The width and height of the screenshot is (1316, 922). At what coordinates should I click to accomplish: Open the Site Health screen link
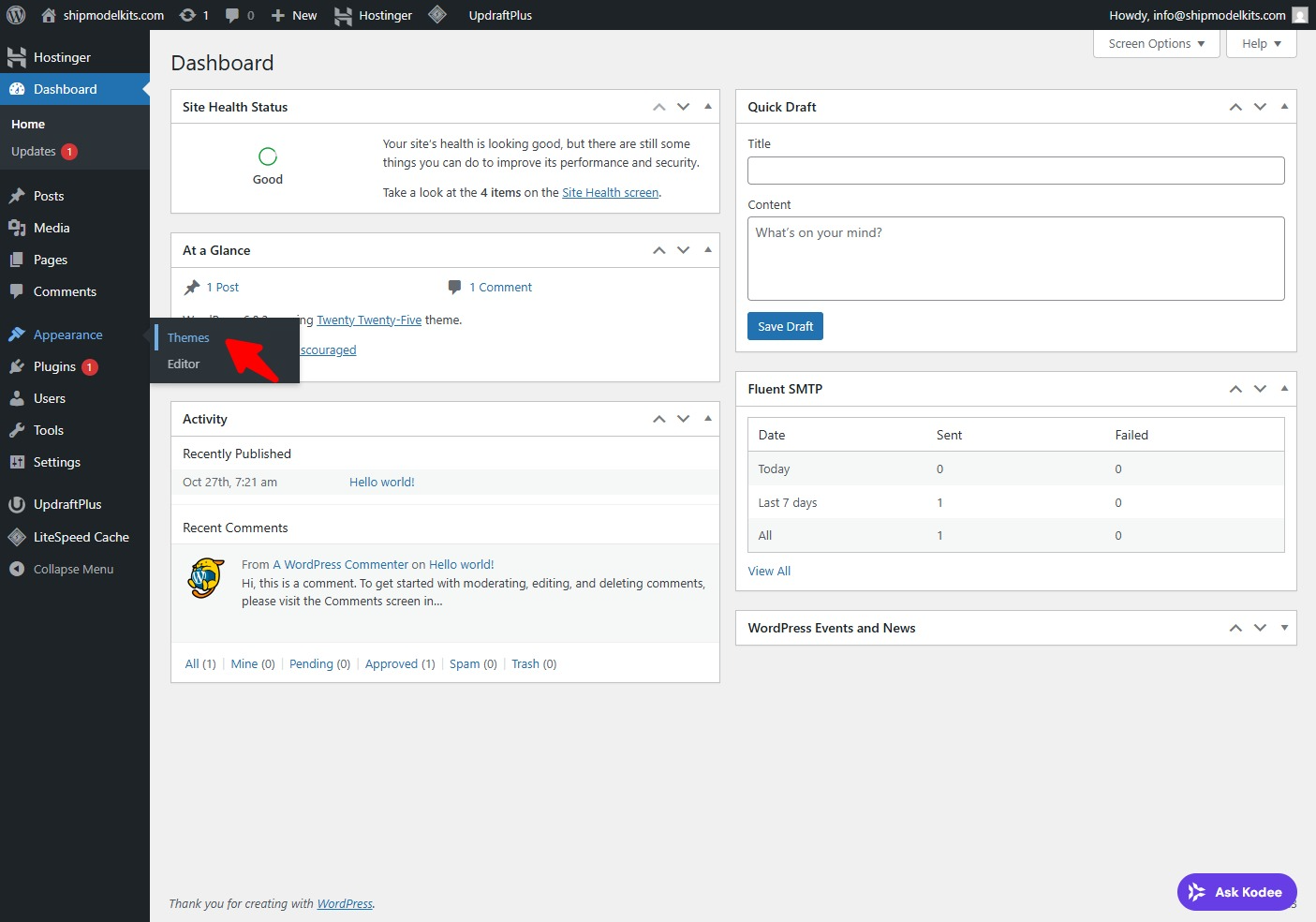click(x=610, y=192)
